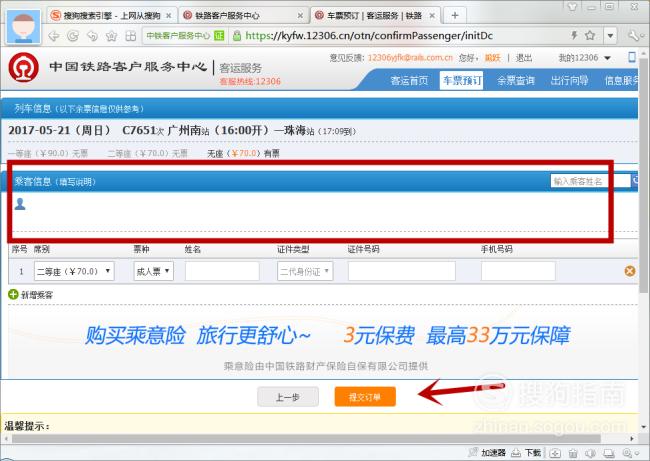650x461 pixels.
Task: Click the 证件号码 ID number field
Action: [402, 271]
